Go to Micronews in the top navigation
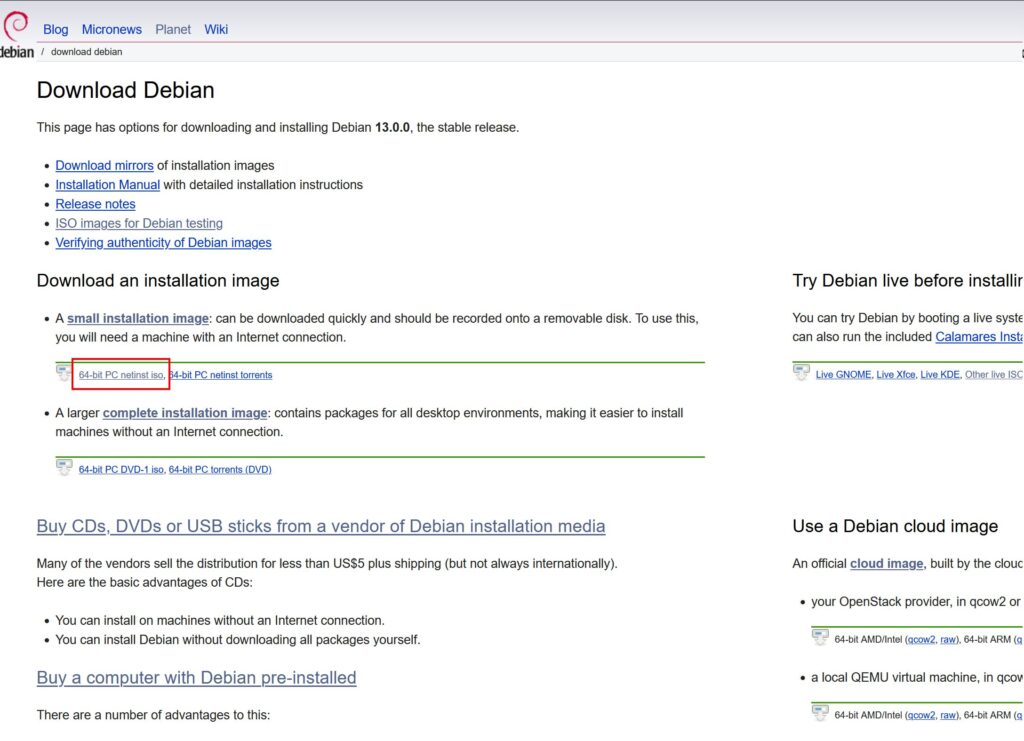Screen dimensions: 1024x741 [x=112, y=29]
